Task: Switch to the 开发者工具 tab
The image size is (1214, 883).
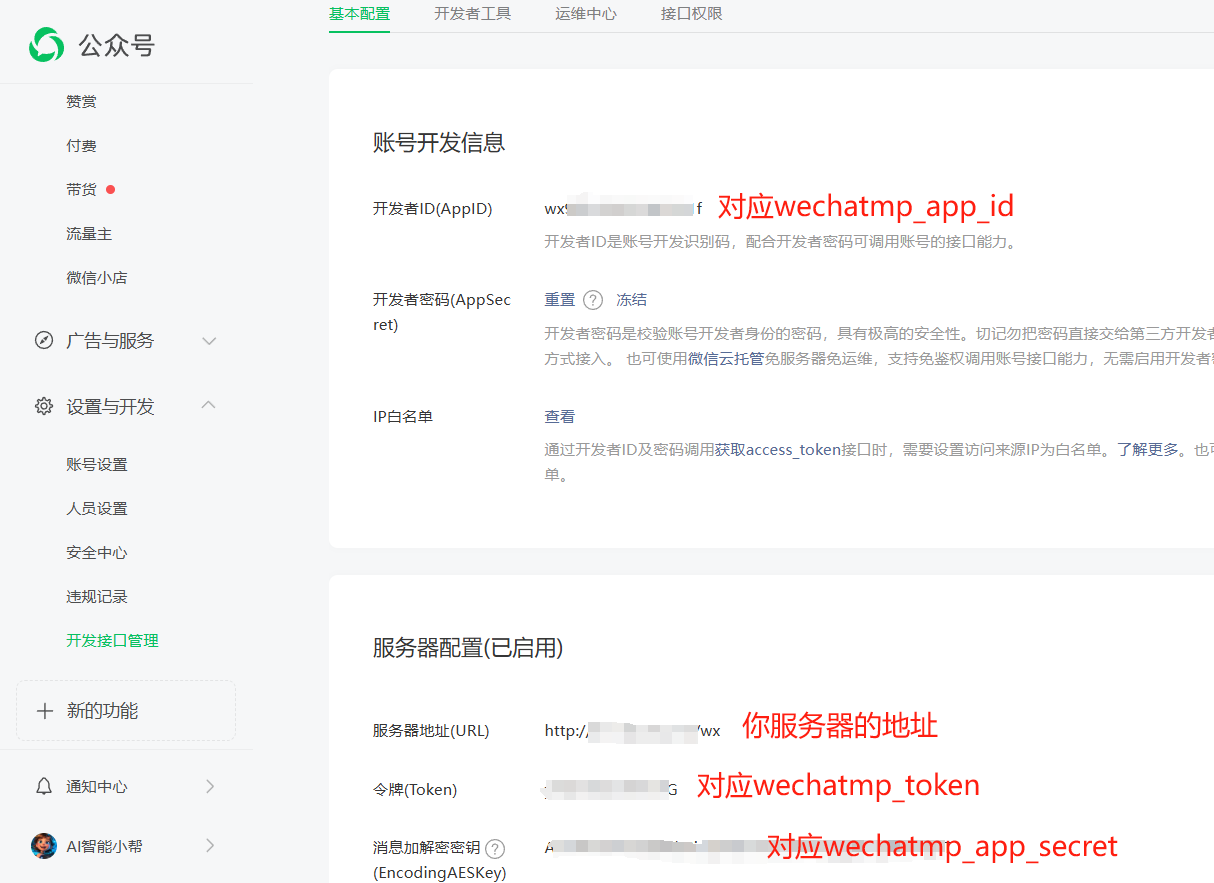Action: click(472, 14)
